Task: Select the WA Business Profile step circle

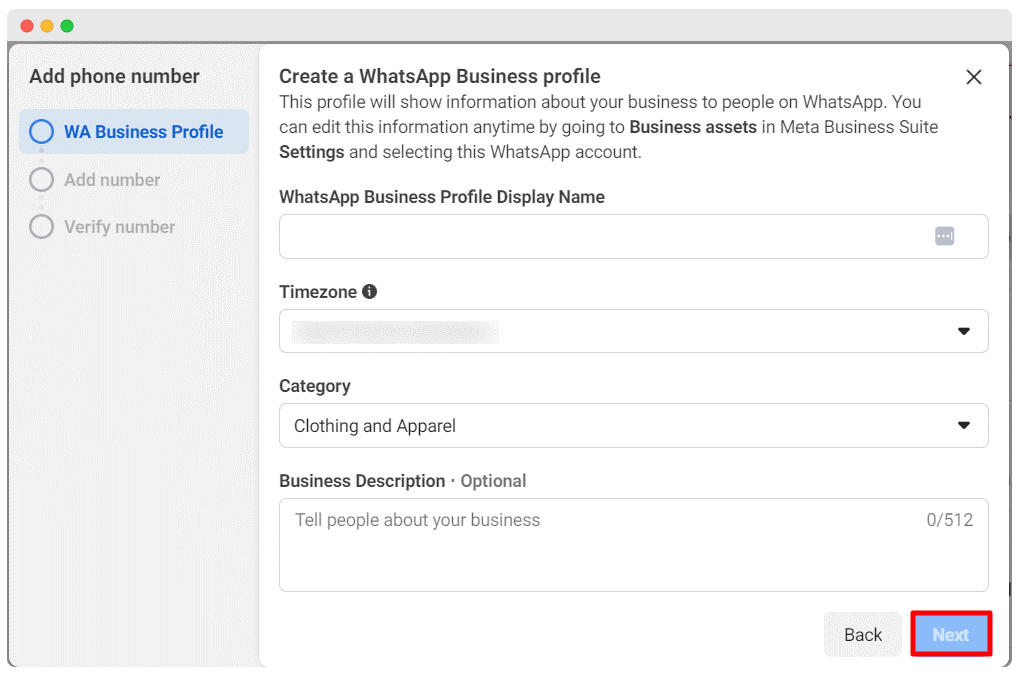Action: click(x=41, y=132)
